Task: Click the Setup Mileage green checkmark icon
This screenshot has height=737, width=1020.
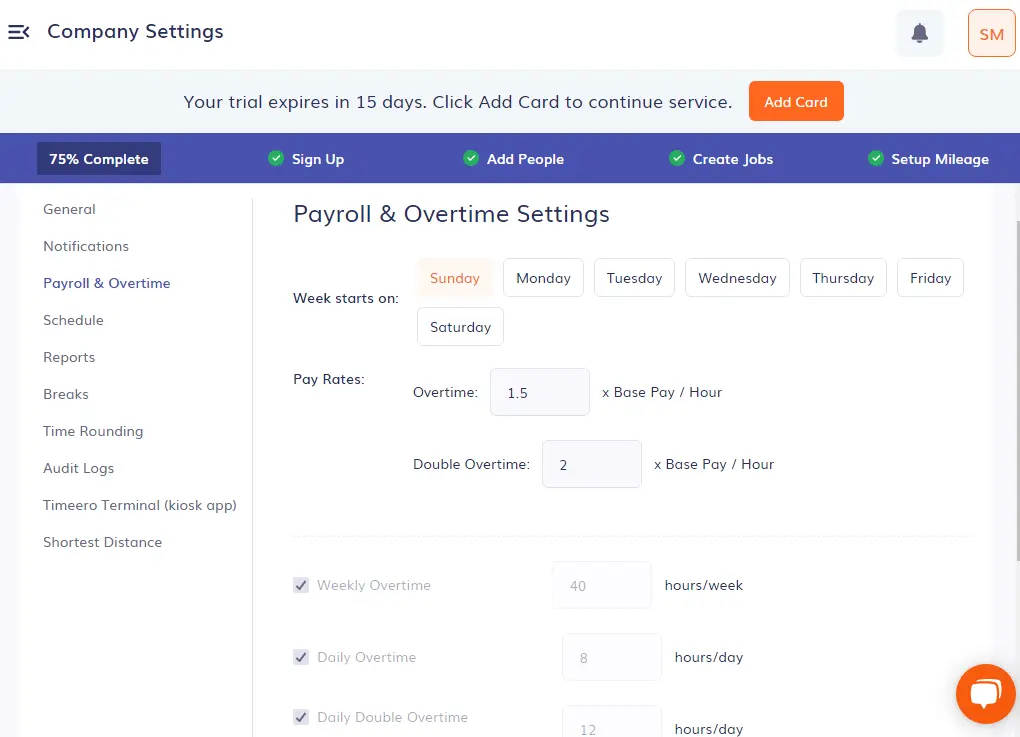Action: coord(876,158)
